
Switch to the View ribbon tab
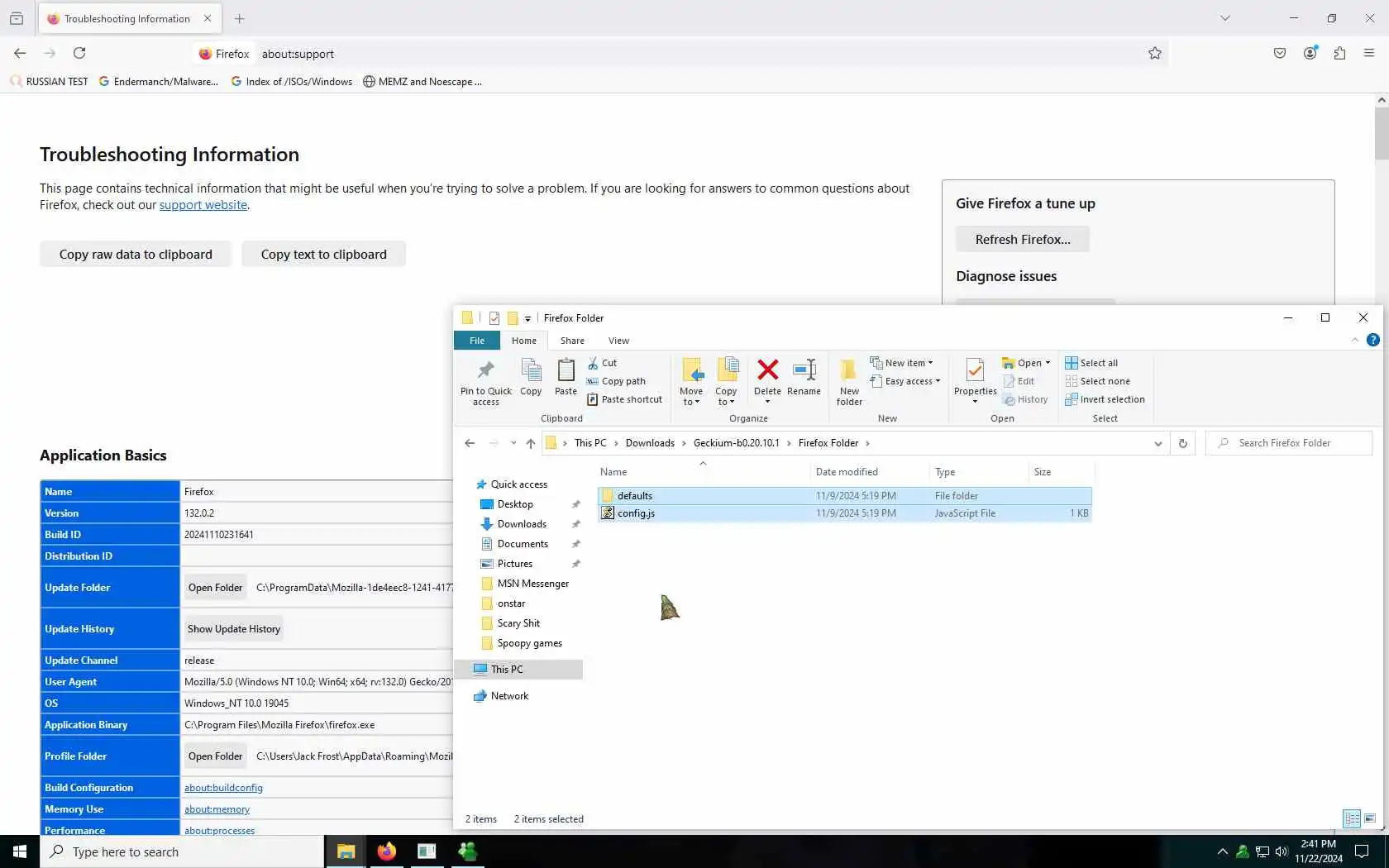tap(618, 341)
